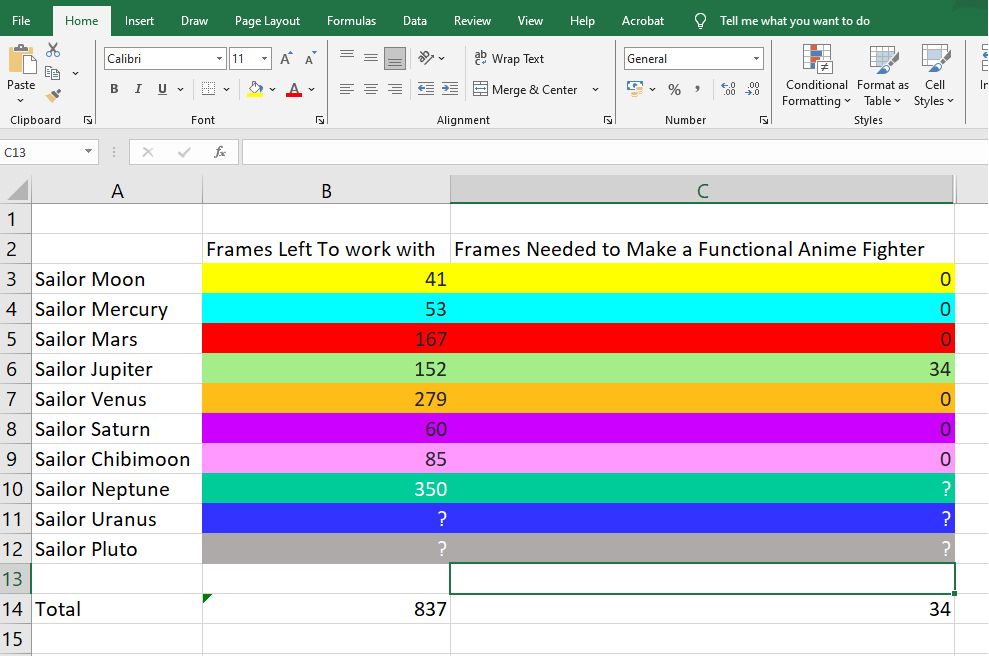
Task: Switch to the Page Layout tab
Action: (267, 21)
